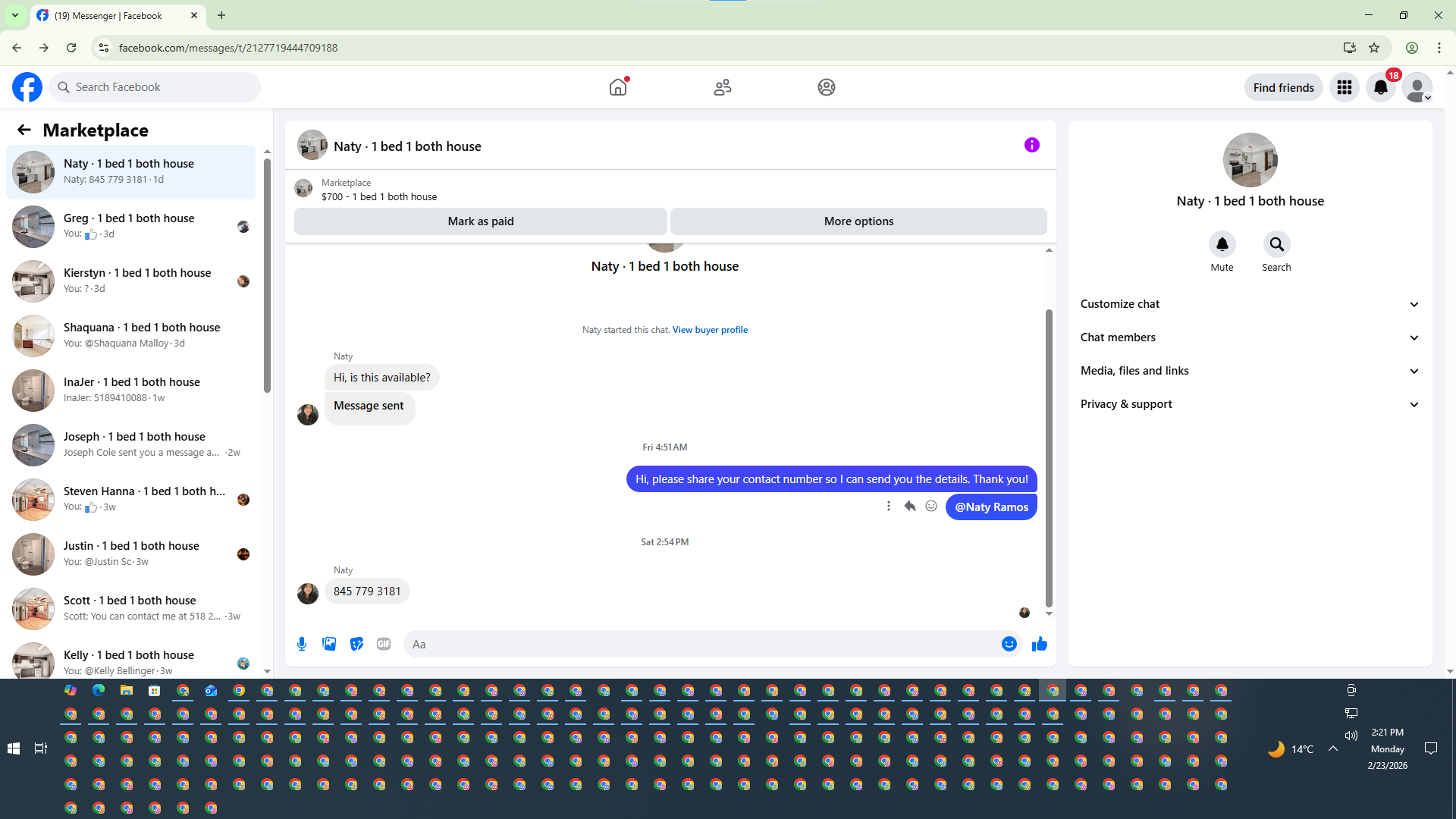
Task: Expand the Customize chat section
Action: tap(1250, 304)
